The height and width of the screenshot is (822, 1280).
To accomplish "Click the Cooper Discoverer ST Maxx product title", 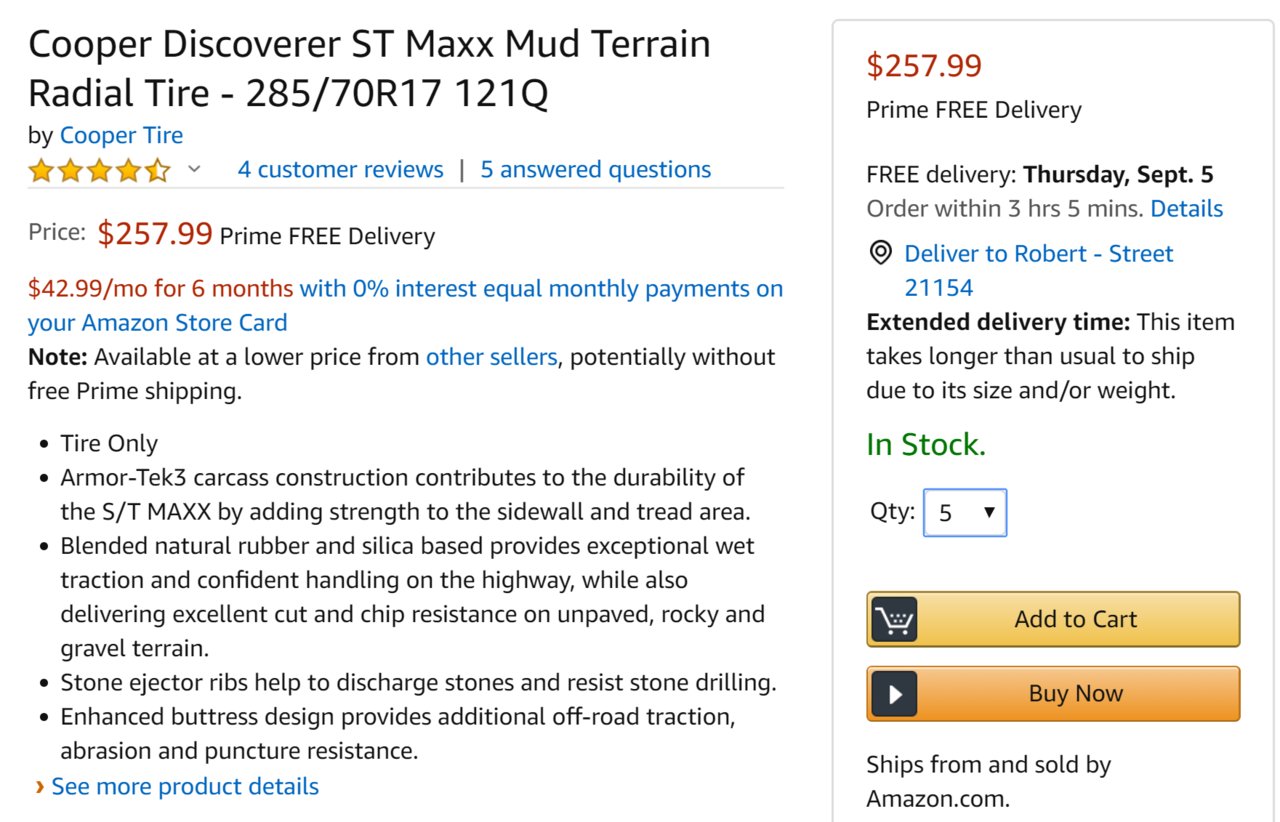I will coord(369,69).
